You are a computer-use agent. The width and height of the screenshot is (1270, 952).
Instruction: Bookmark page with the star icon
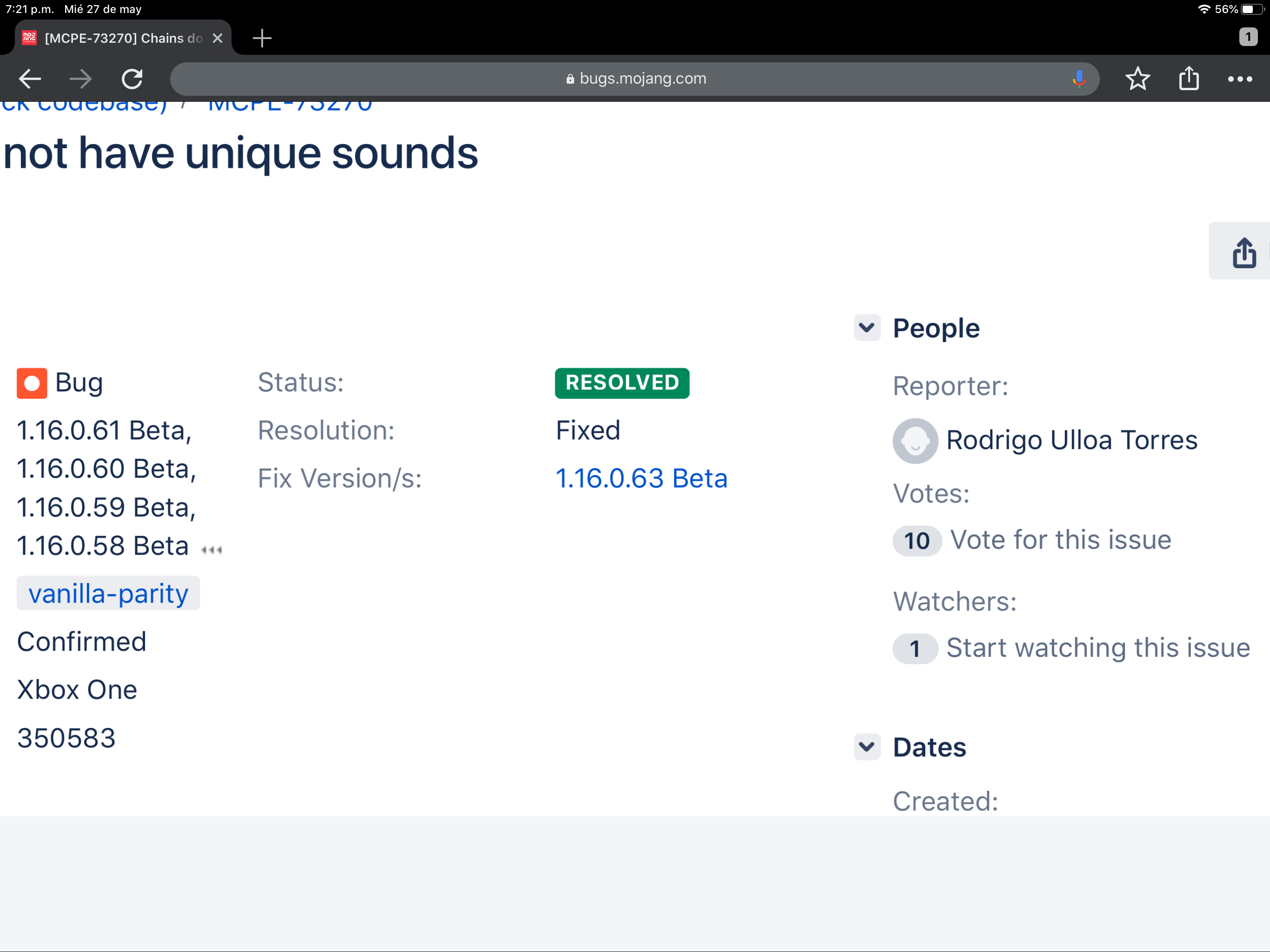click(1138, 79)
